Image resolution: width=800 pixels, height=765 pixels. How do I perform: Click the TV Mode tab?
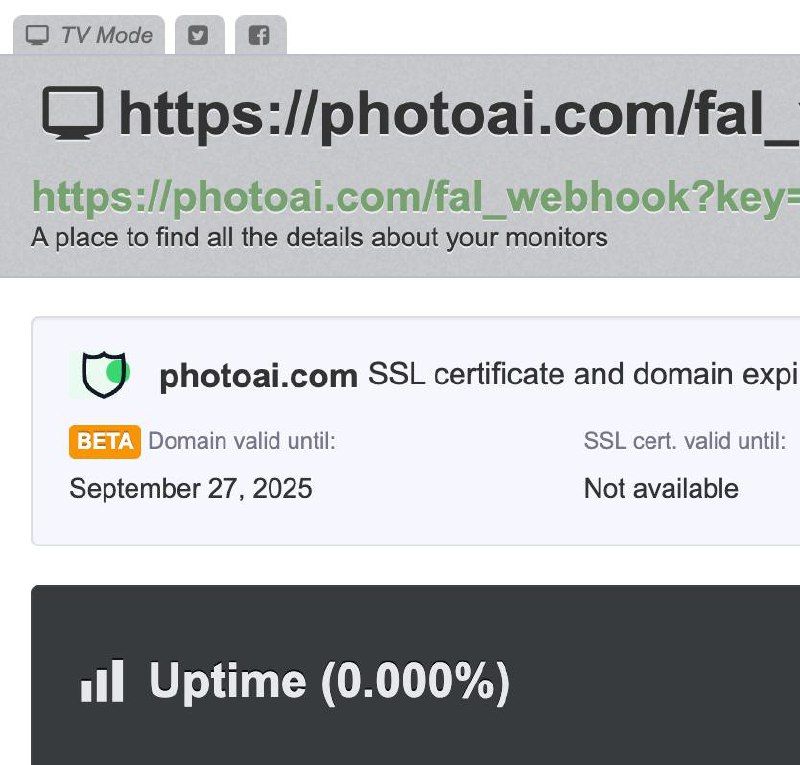tap(89, 35)
